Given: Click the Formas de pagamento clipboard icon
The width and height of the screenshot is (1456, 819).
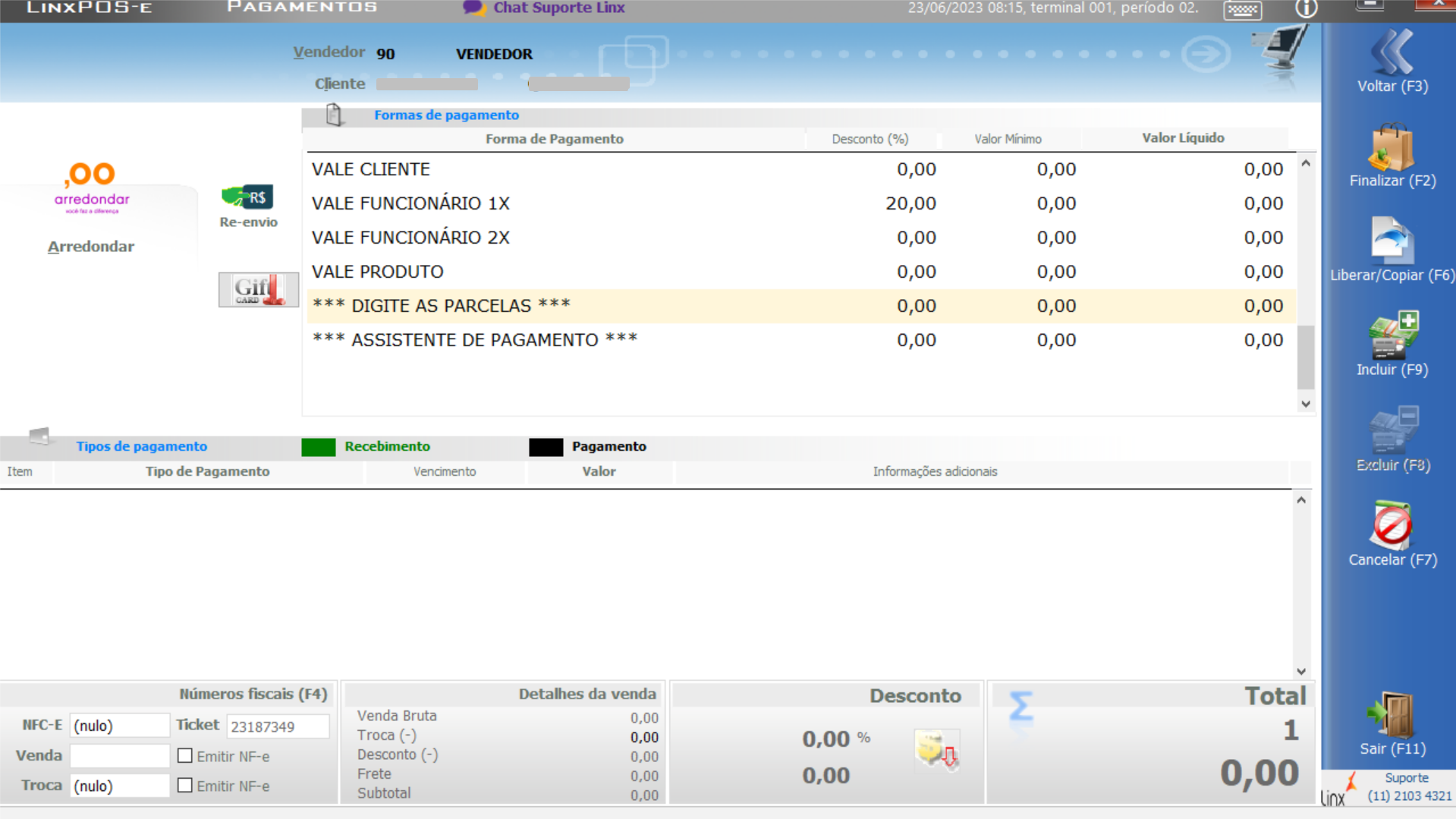Looking at the screenshot, I should 334,115.
